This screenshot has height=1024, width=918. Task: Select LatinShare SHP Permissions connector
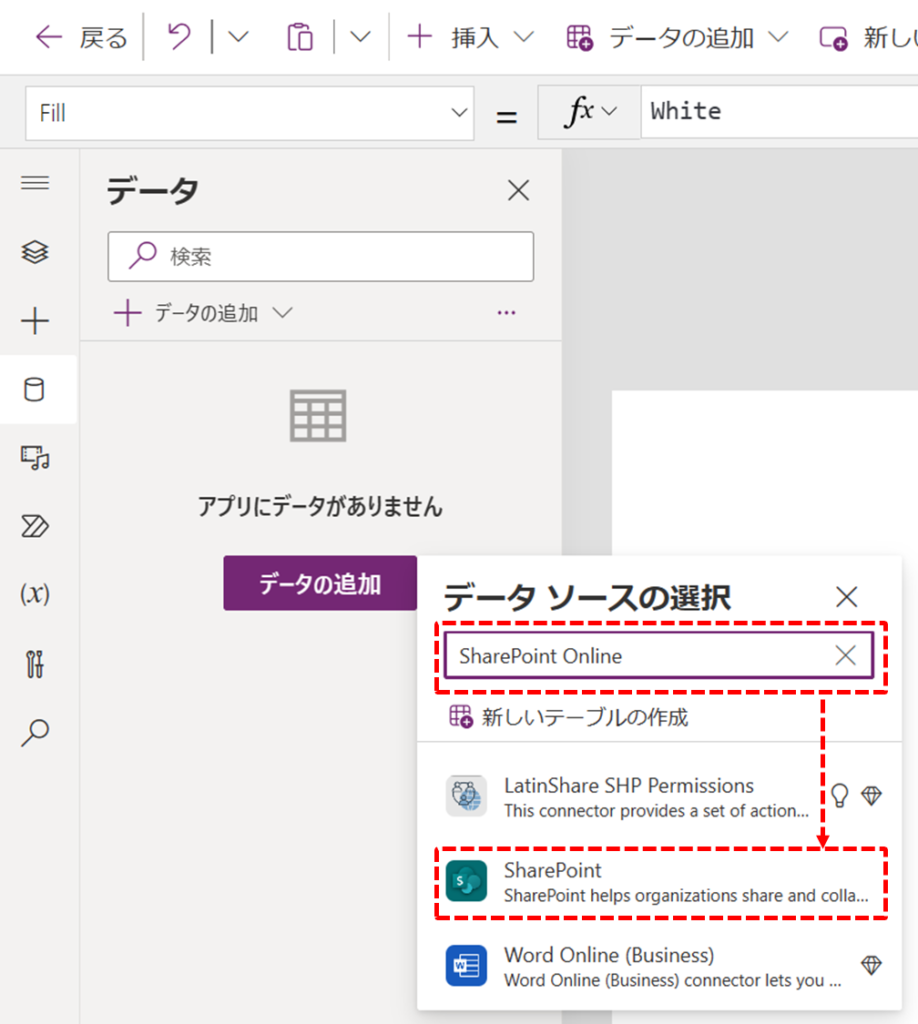(x=659, y=797)
